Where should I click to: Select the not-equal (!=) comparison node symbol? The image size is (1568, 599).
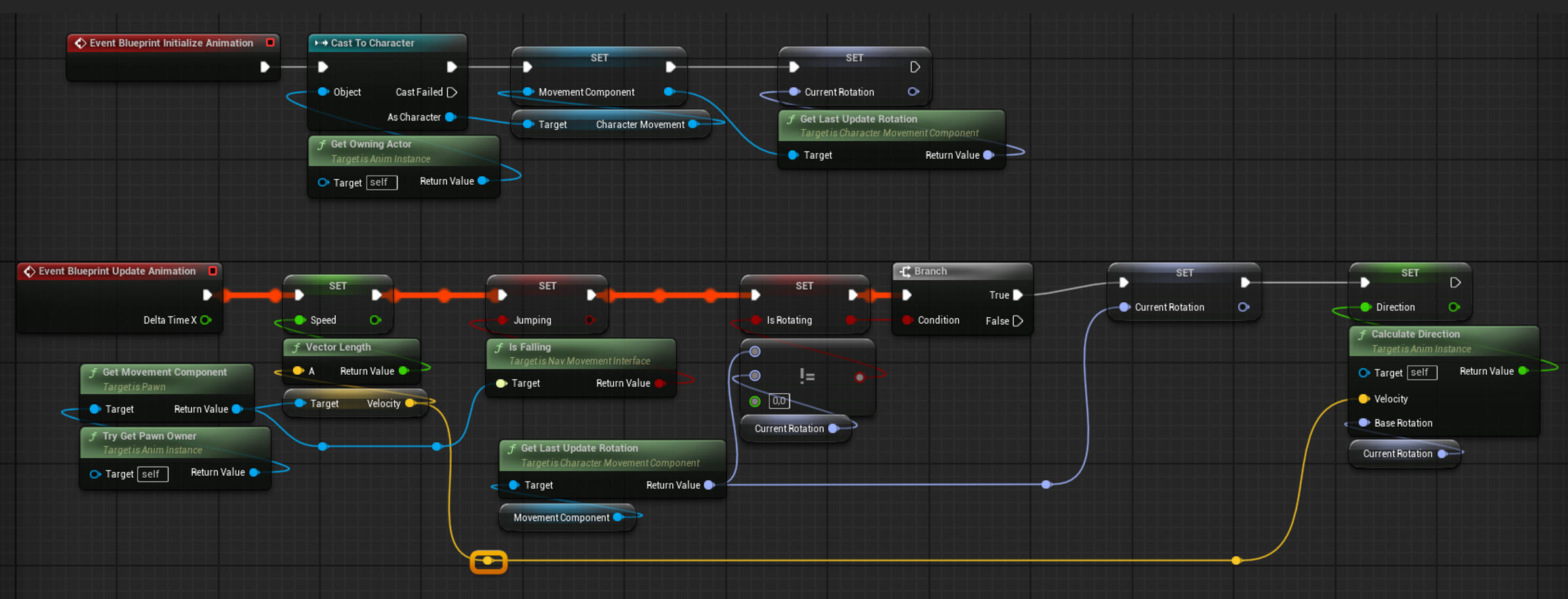807,376
